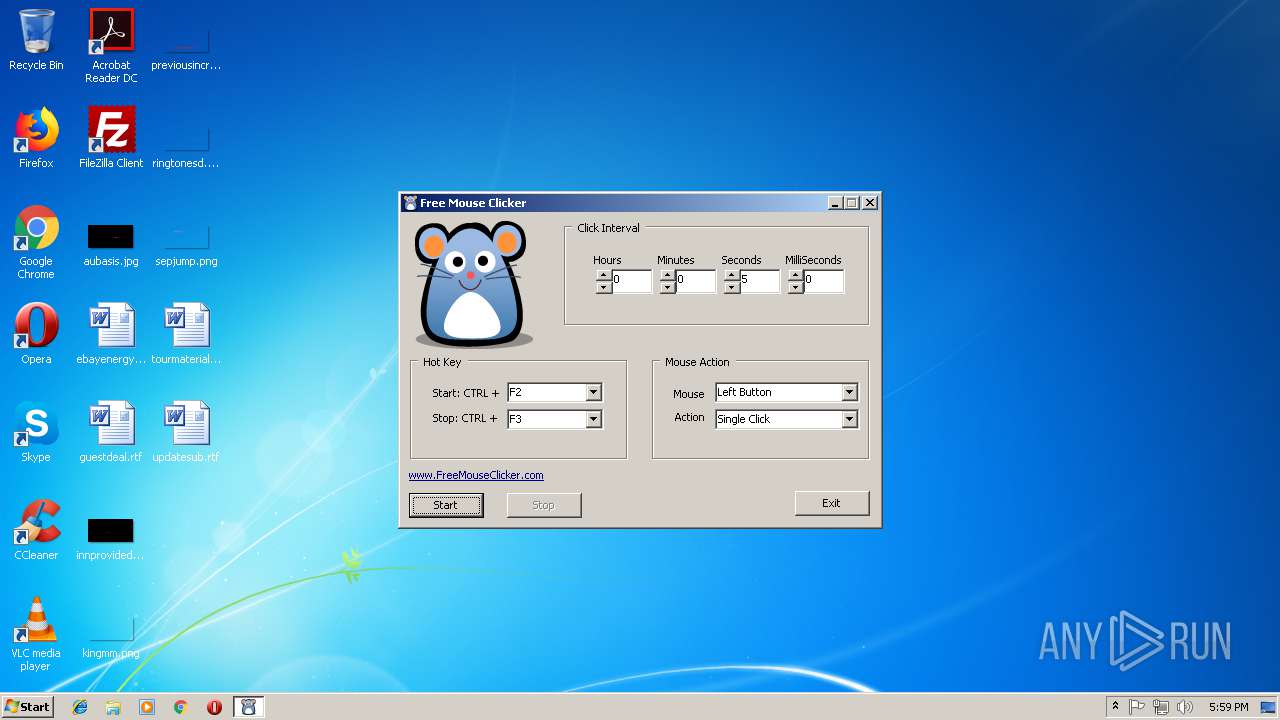This screenshot has height=720, width=1280.
Task: Select the aubasis.jpg file icon
Action: 111,246
